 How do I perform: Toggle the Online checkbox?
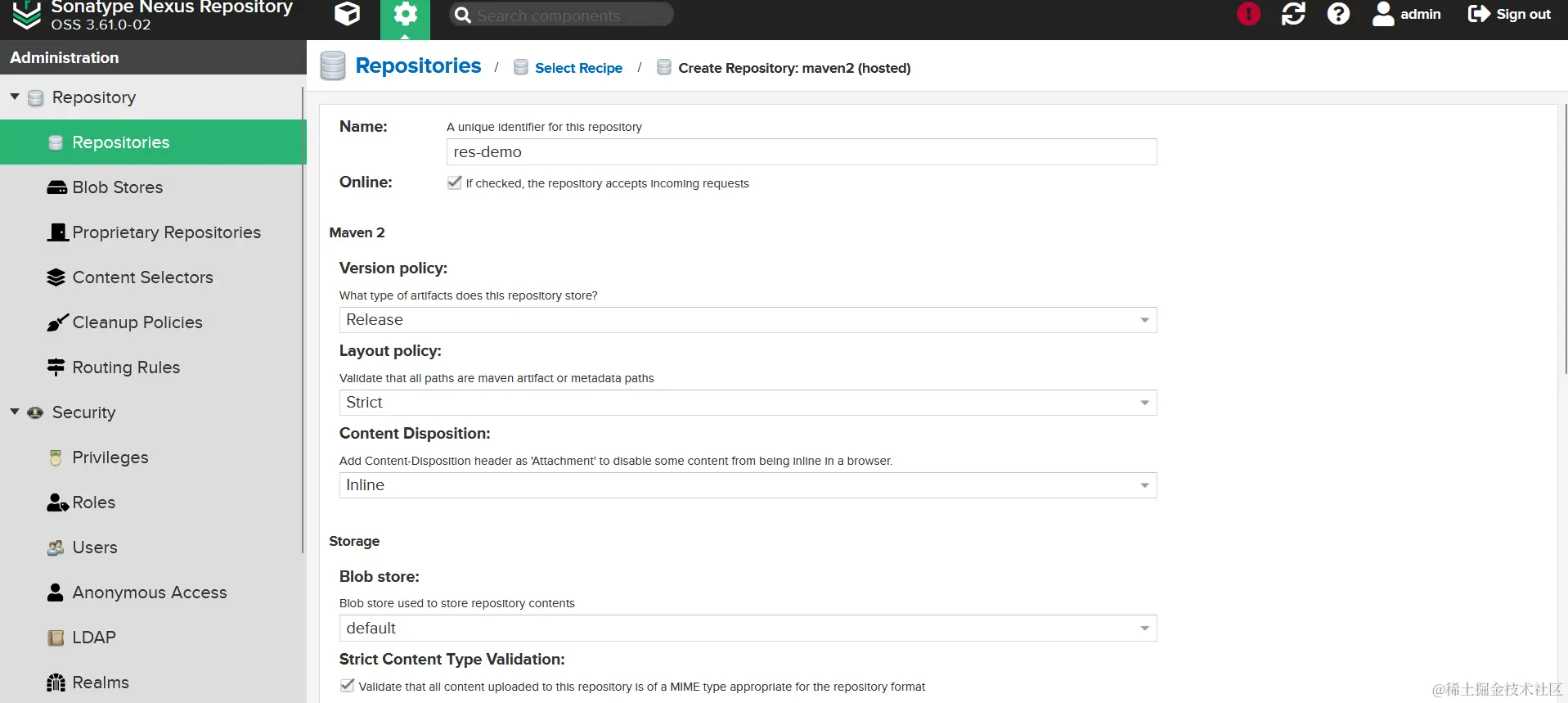[455, 183]
